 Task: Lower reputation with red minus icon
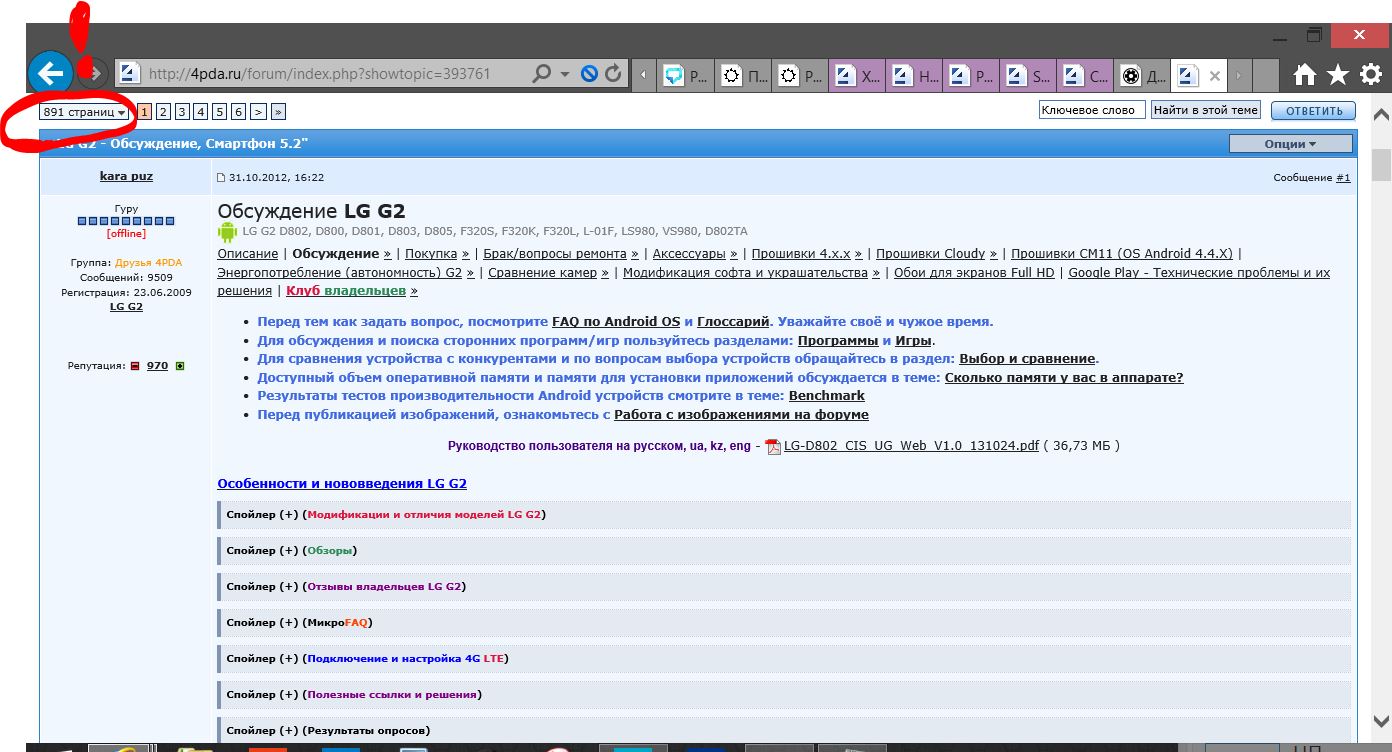135,366
